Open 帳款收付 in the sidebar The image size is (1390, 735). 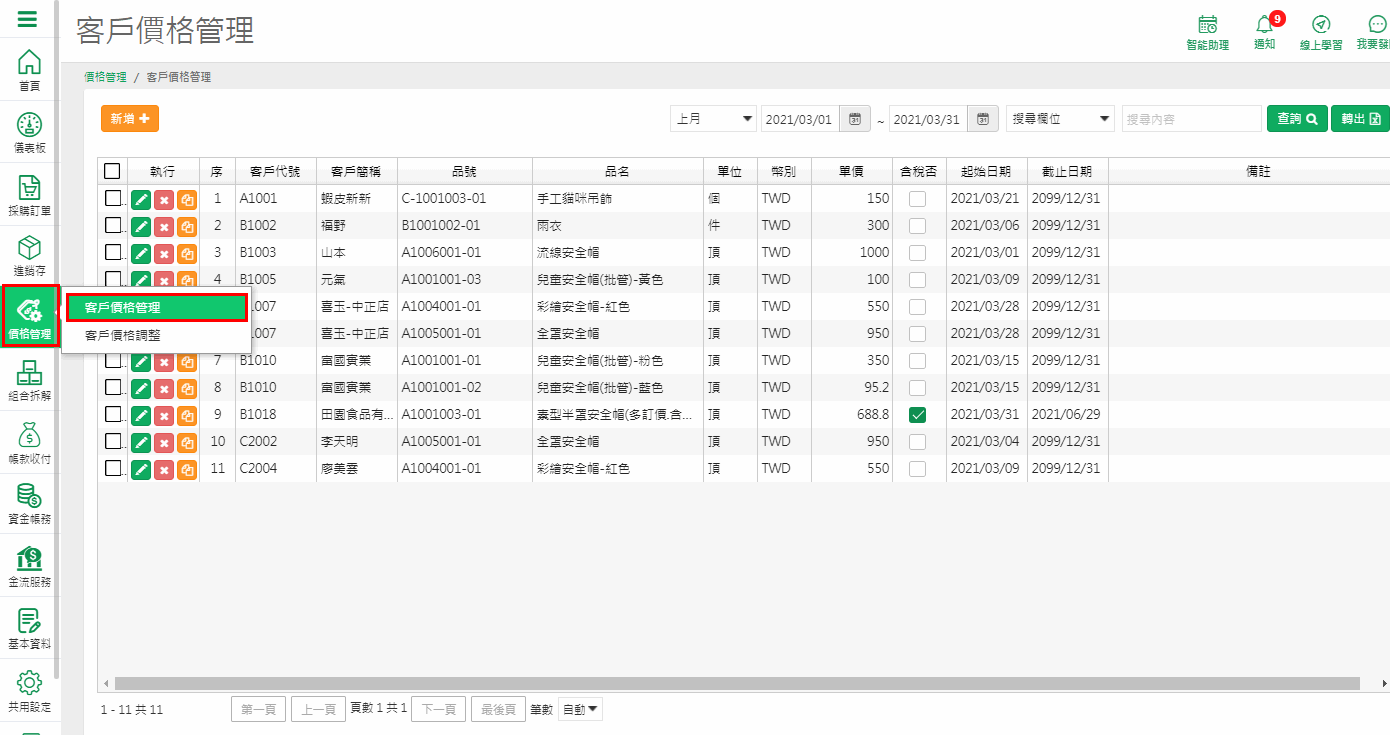tap(30, 443)
